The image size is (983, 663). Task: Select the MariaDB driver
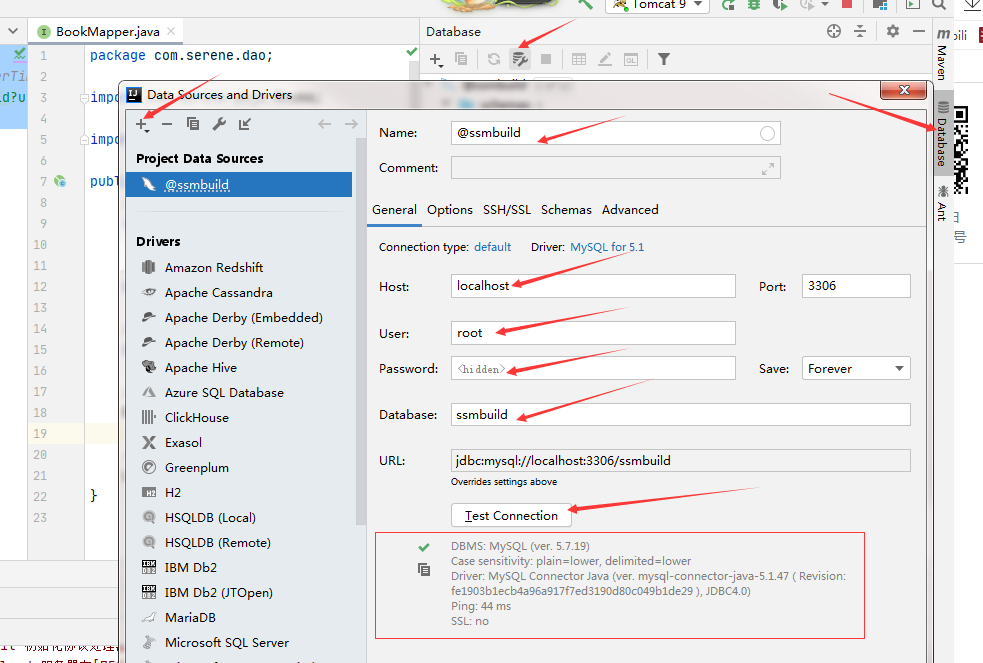(x=189, y=618)
